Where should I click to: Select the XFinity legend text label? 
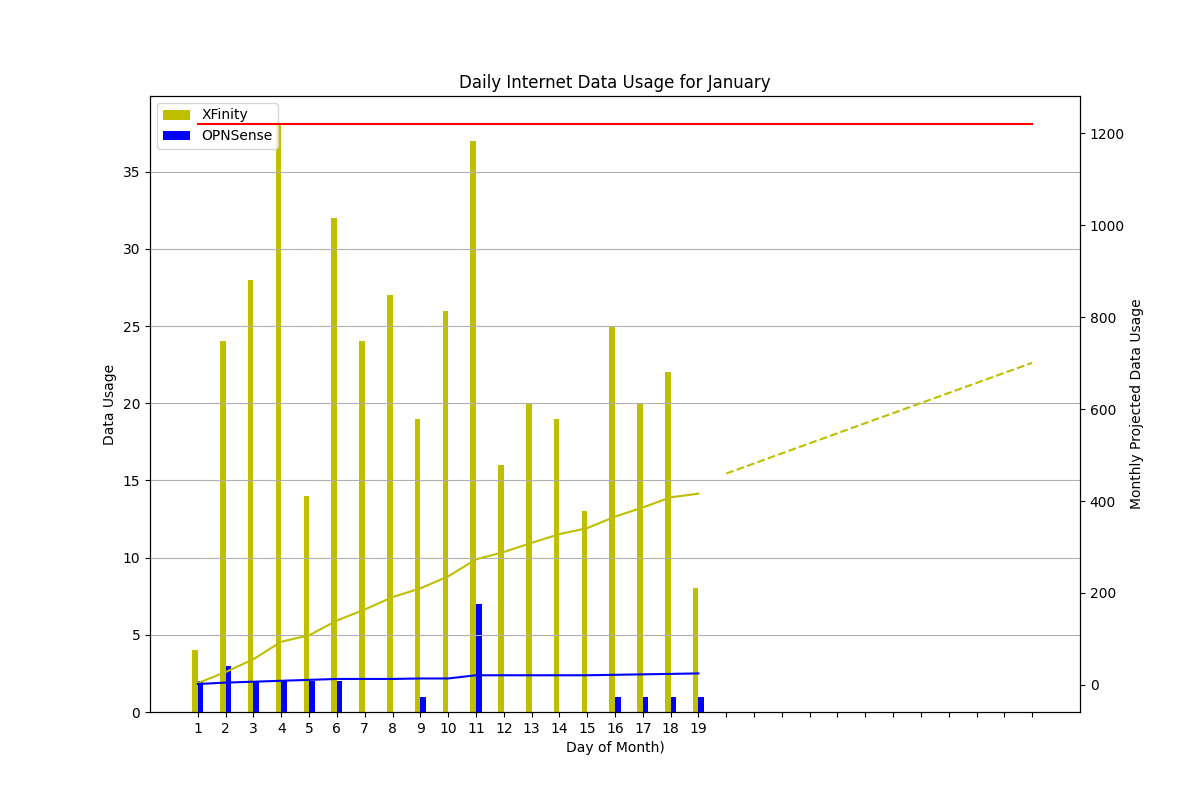click(x=224, y=115)
